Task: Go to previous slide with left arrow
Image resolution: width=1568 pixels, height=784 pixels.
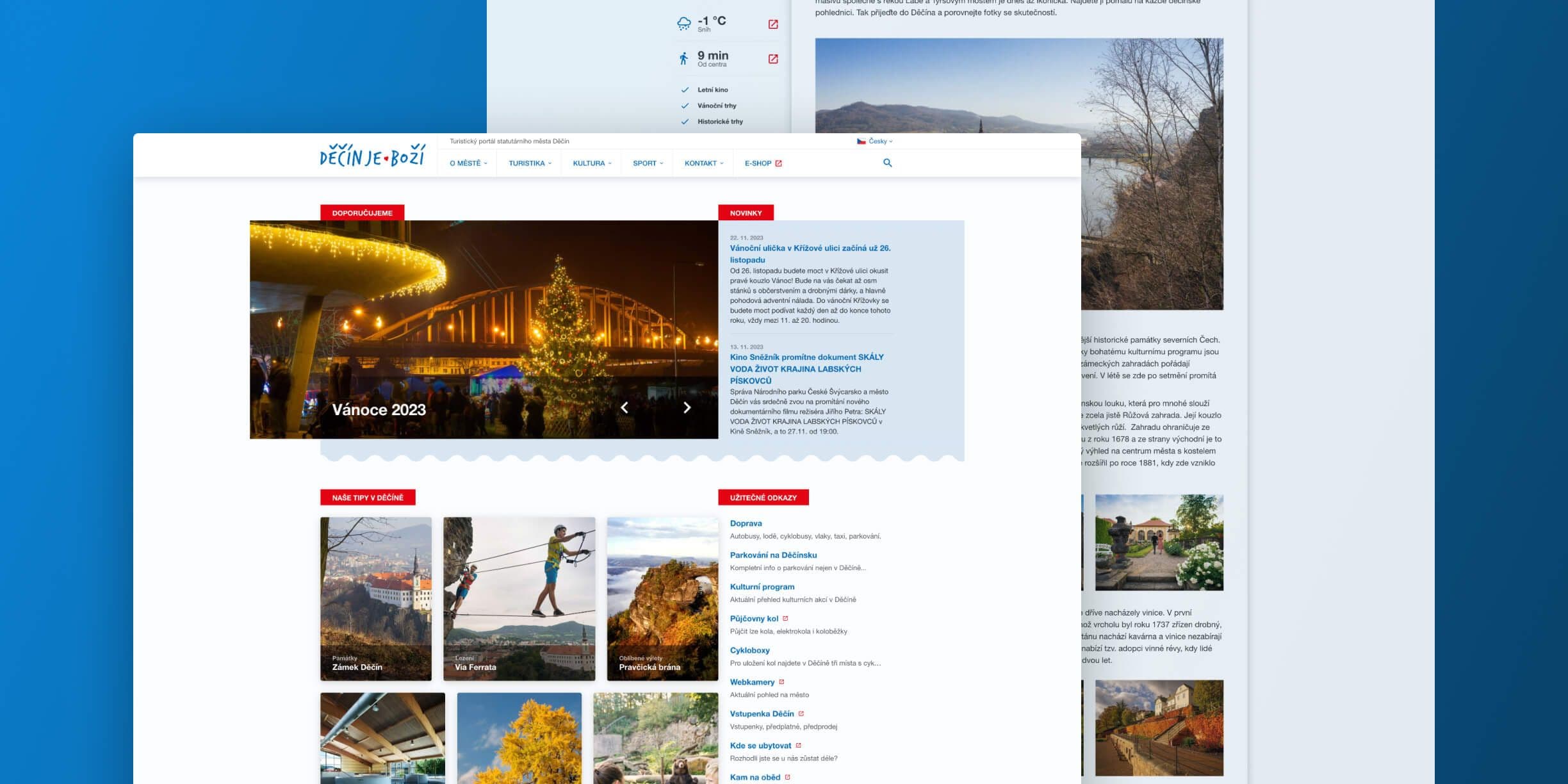Action: click(x=625, y=408)
